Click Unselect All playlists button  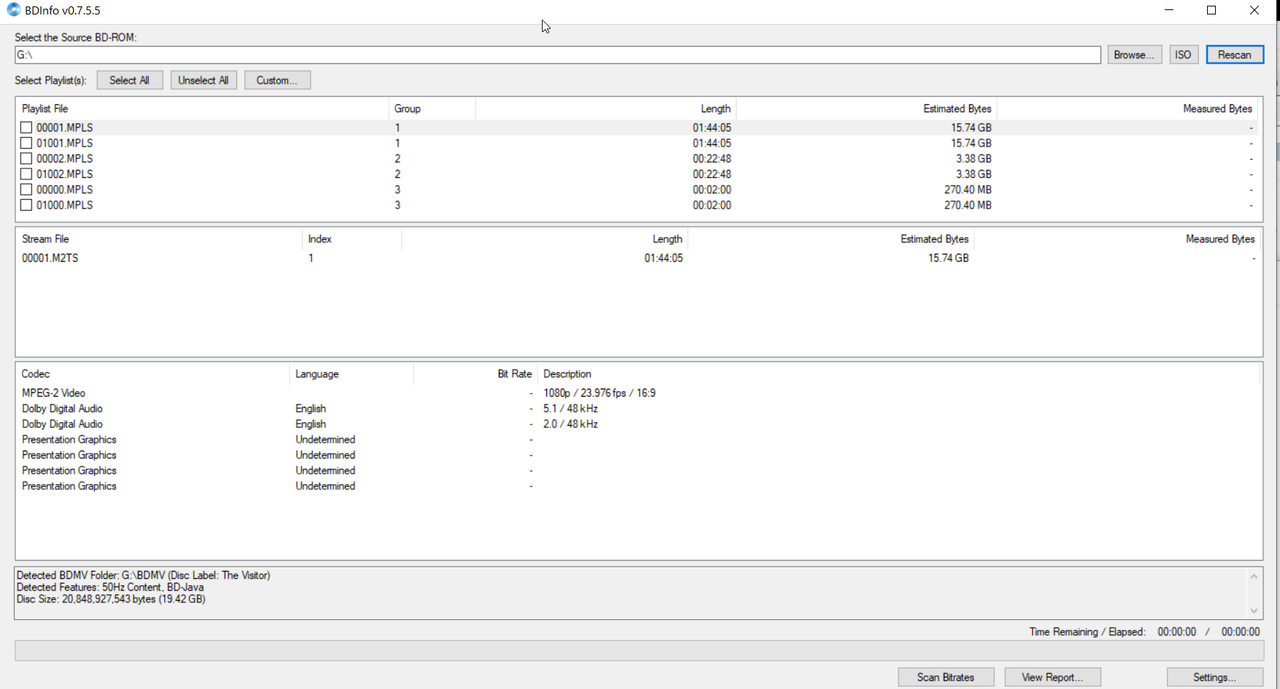(203, 80)
